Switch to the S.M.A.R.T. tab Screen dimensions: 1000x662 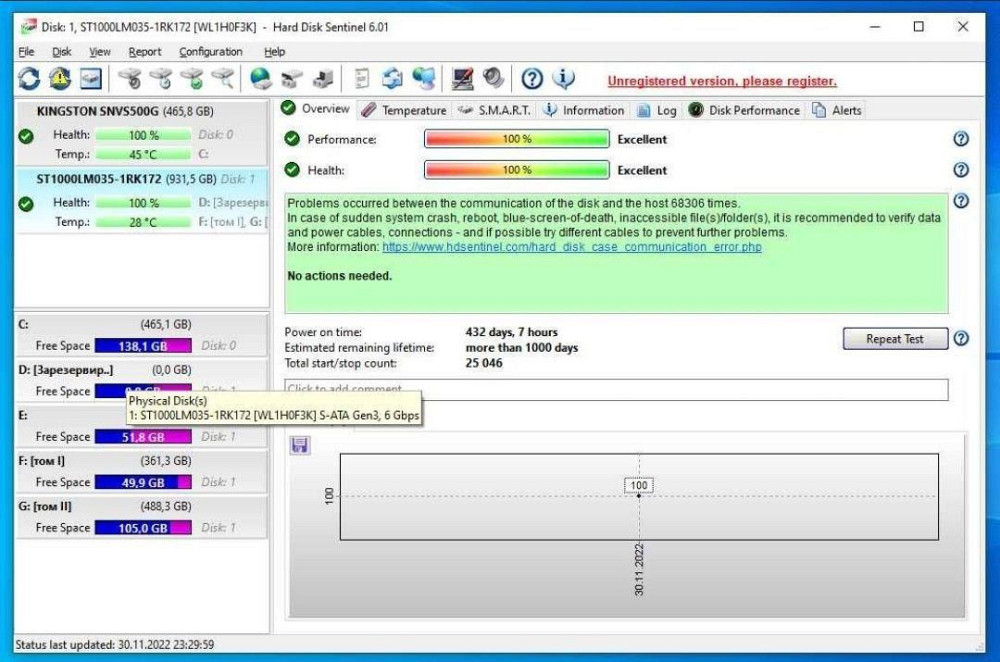(495, 110)
